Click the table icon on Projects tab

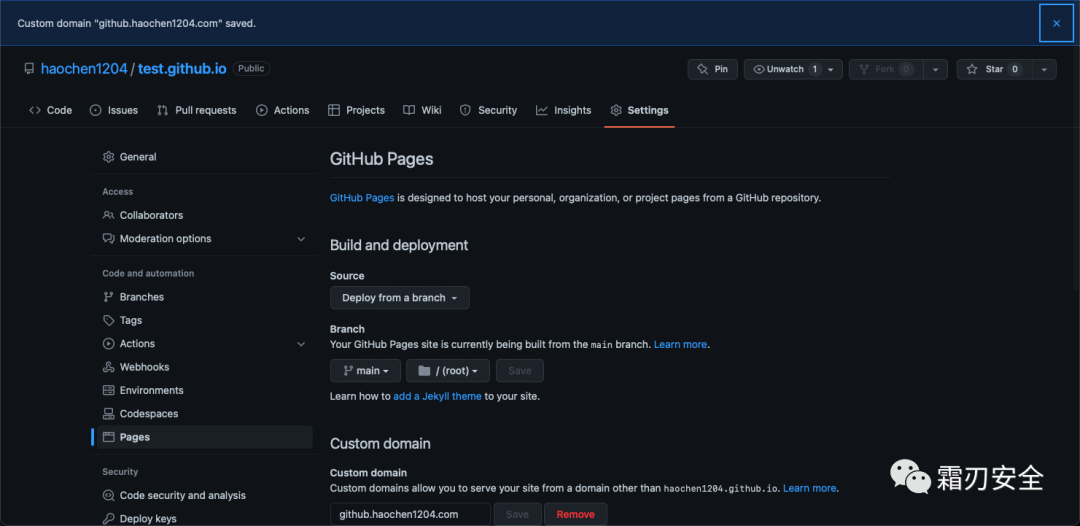click(334, 110)
